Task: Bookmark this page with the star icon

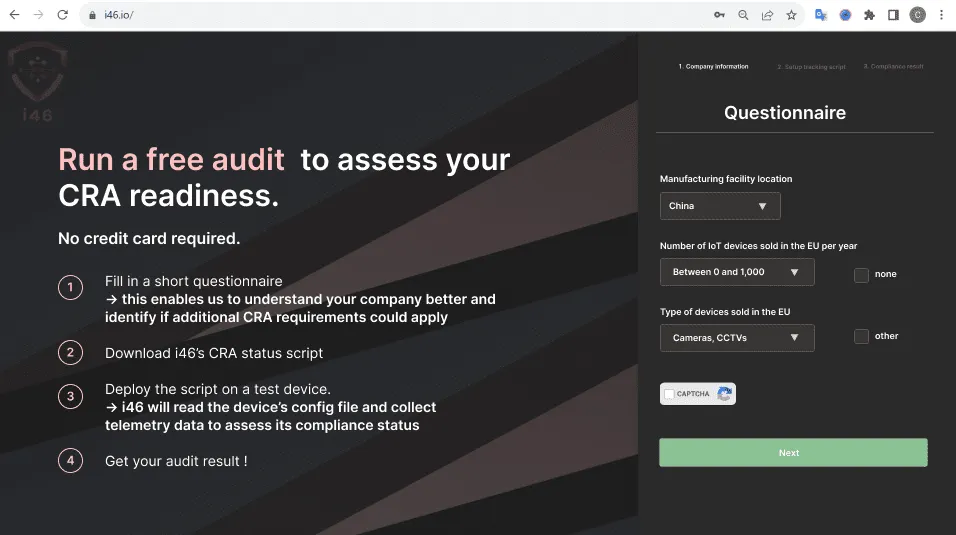Action: pos(791,15)
